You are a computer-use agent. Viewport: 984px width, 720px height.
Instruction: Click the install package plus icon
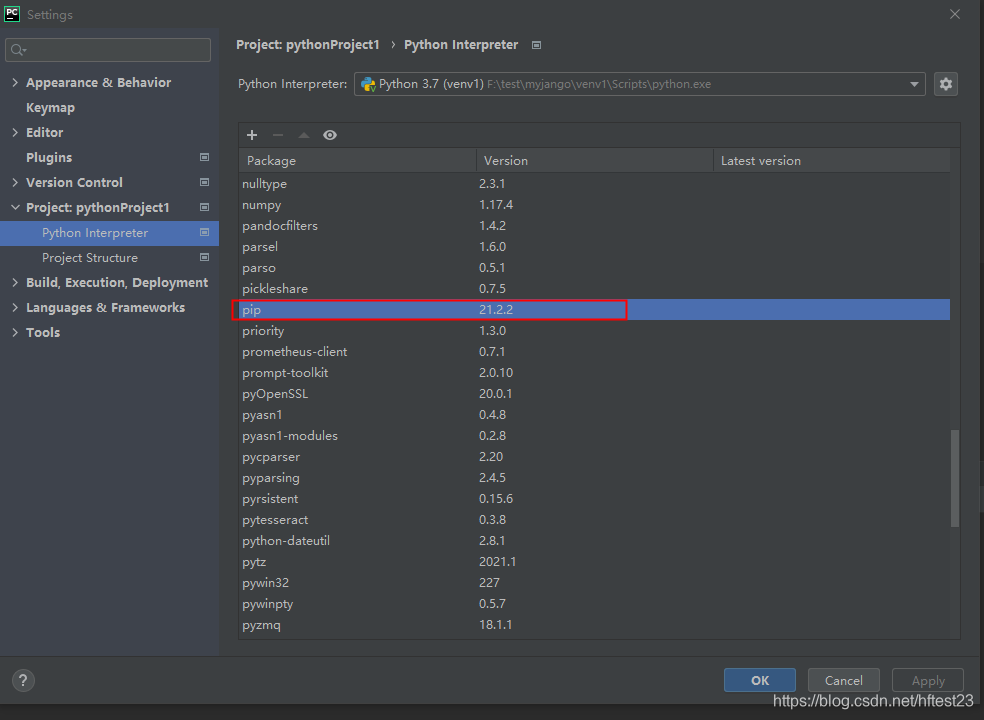252,135
